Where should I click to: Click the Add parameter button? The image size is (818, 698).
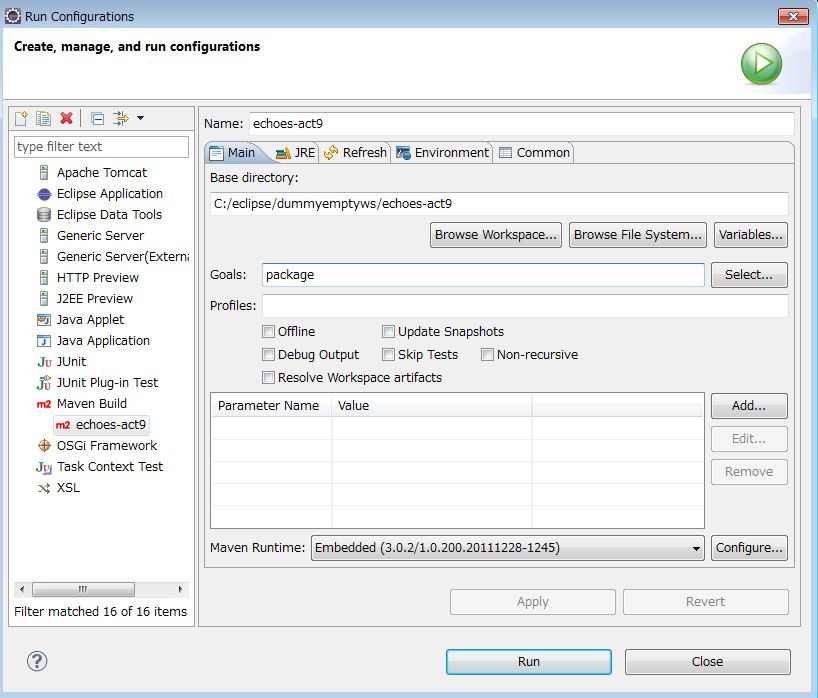coord(749,406)
